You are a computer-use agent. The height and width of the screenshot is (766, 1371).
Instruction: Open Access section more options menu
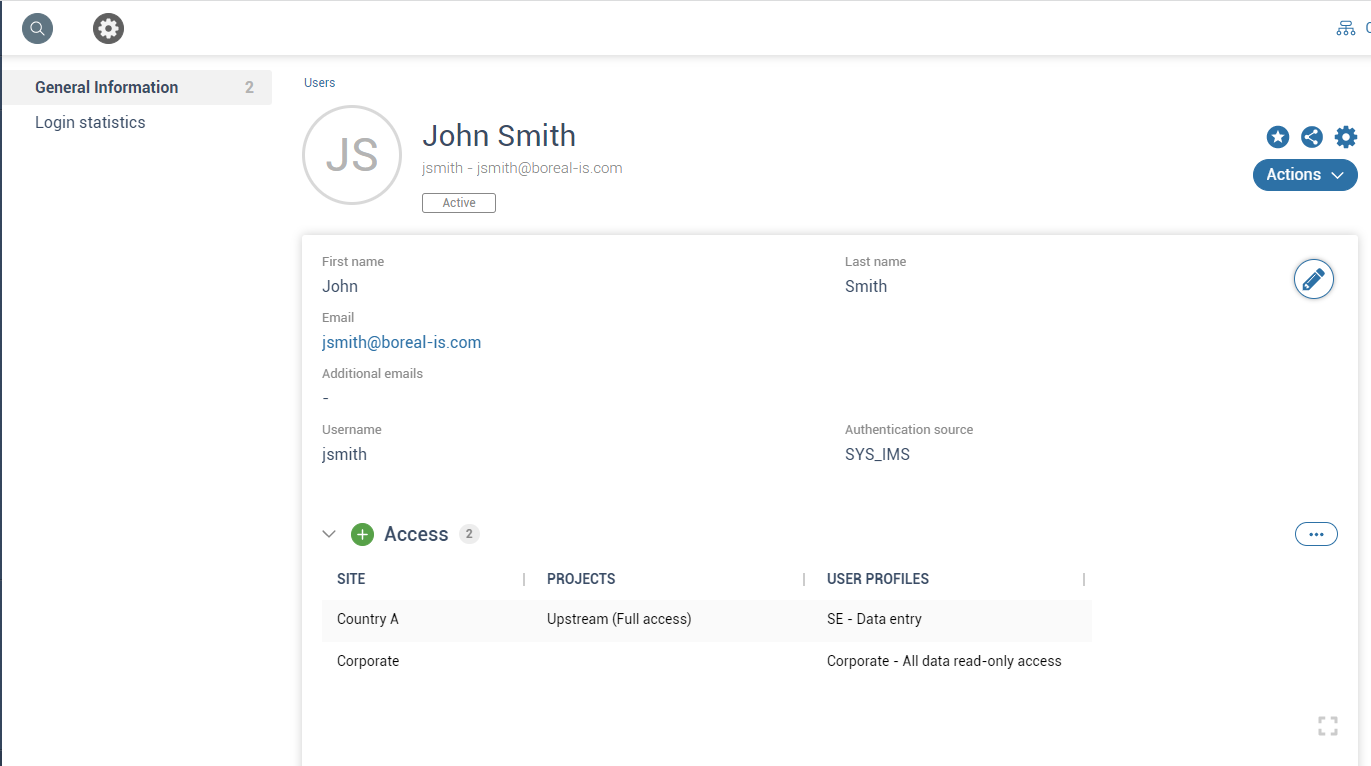1315,535
